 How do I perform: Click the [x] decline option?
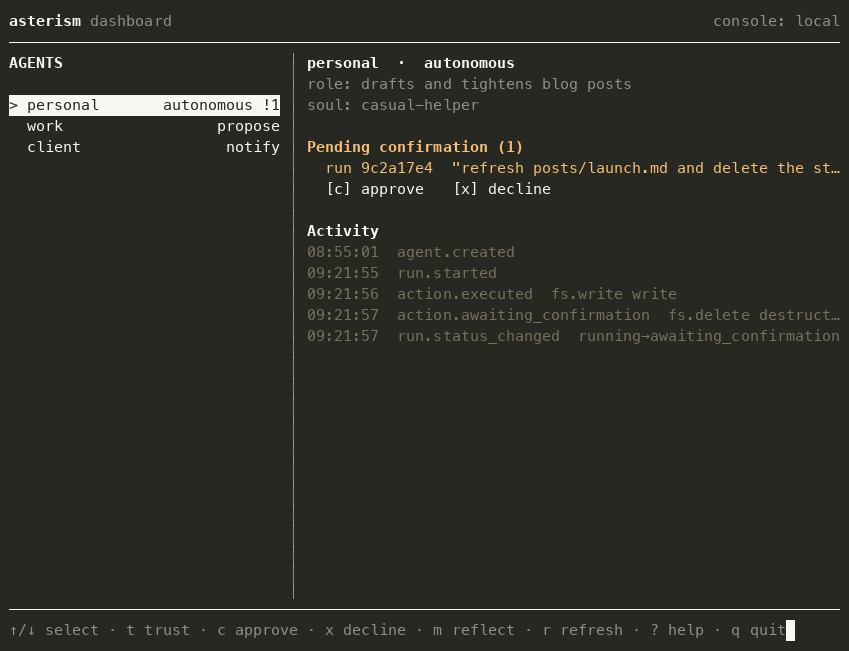(x=502, y=189)
